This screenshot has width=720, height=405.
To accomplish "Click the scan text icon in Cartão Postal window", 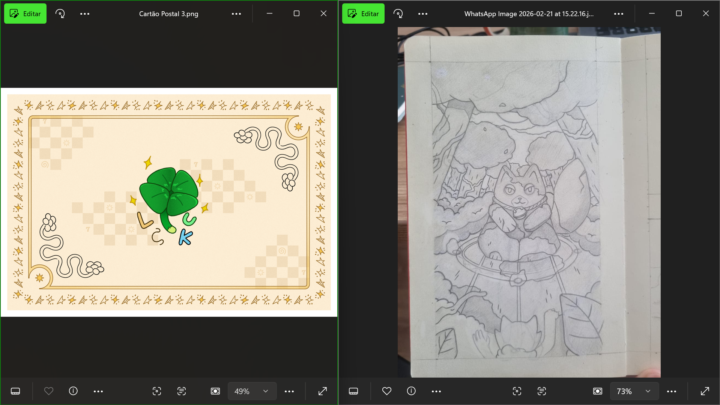I will [181, 391].
